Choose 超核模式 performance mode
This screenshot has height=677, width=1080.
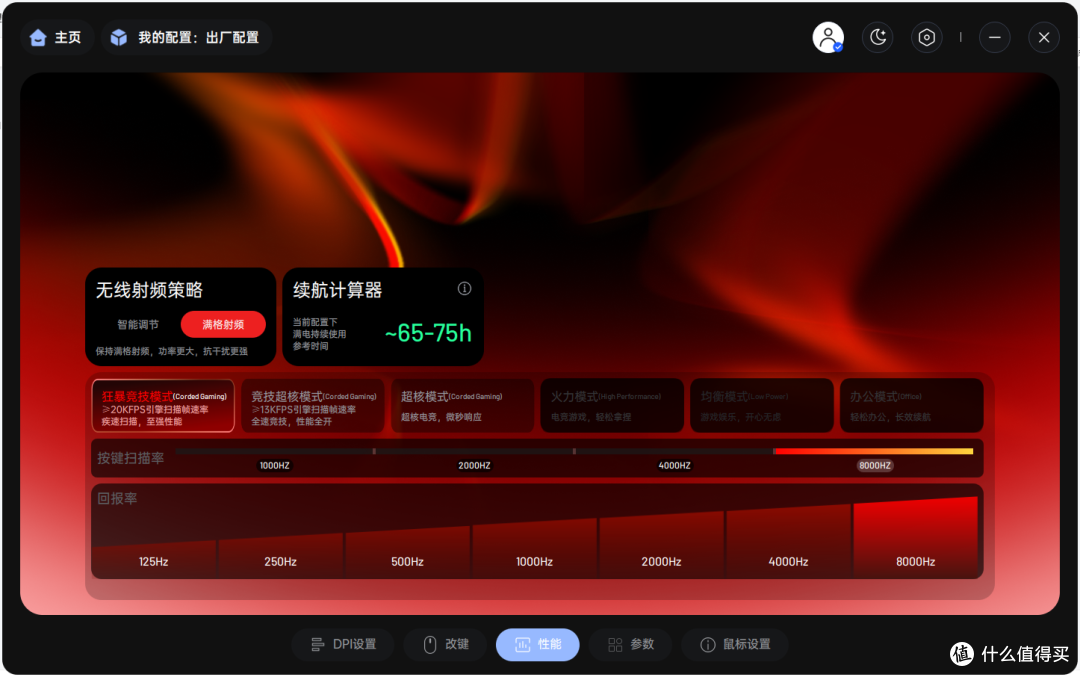tap(462, 406)
